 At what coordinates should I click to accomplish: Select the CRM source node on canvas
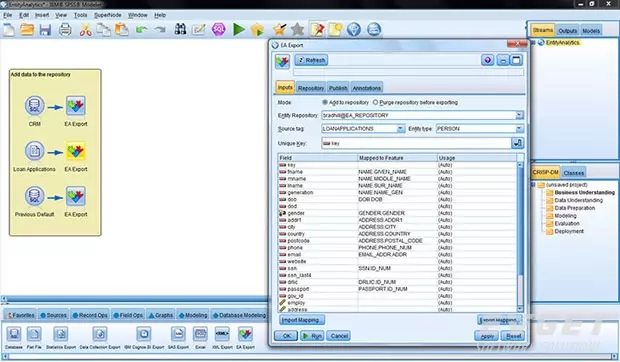point(35,106)
